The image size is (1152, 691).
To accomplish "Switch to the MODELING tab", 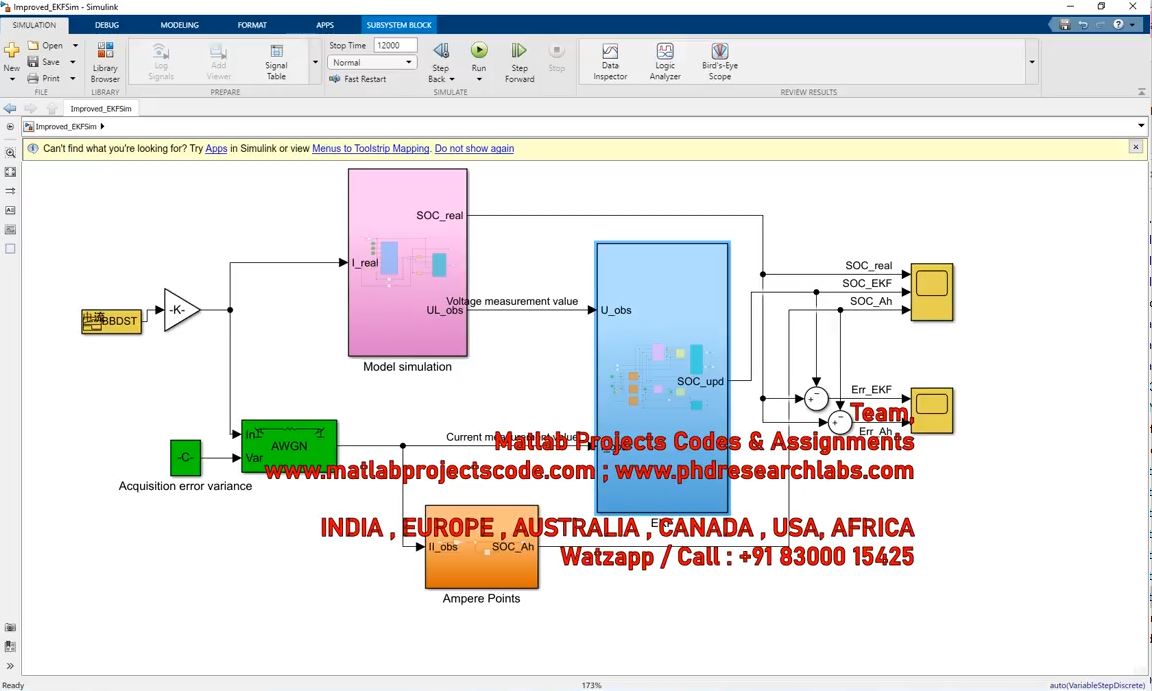I will (x=179, y=25).
